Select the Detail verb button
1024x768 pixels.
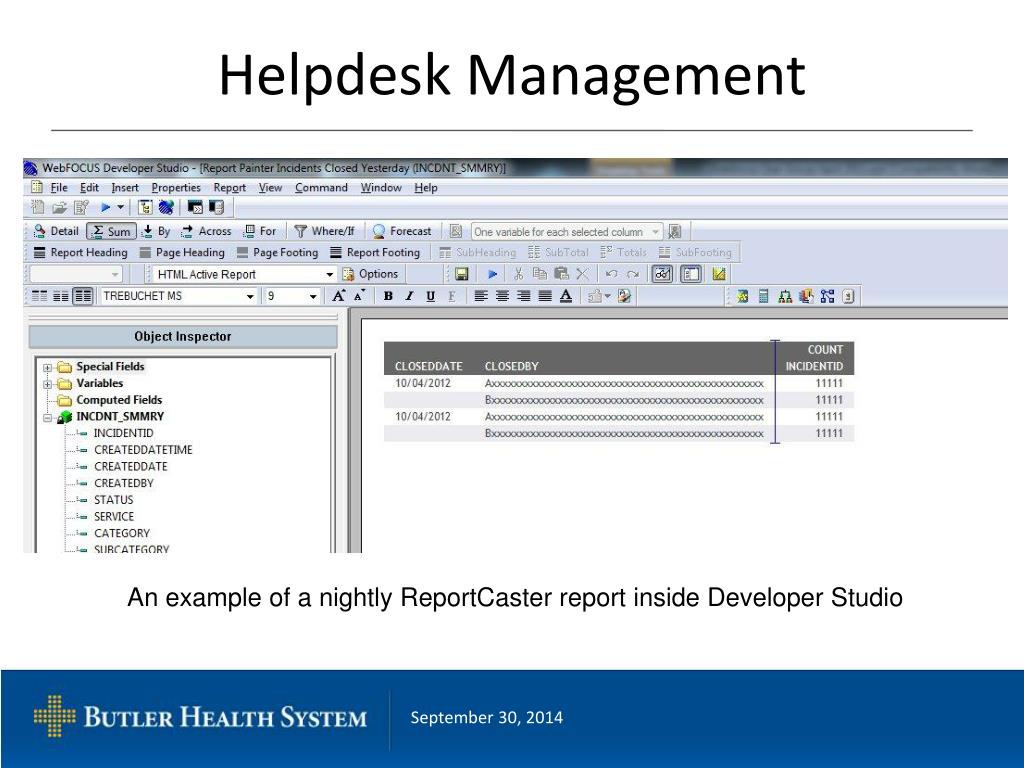[56, 231]
